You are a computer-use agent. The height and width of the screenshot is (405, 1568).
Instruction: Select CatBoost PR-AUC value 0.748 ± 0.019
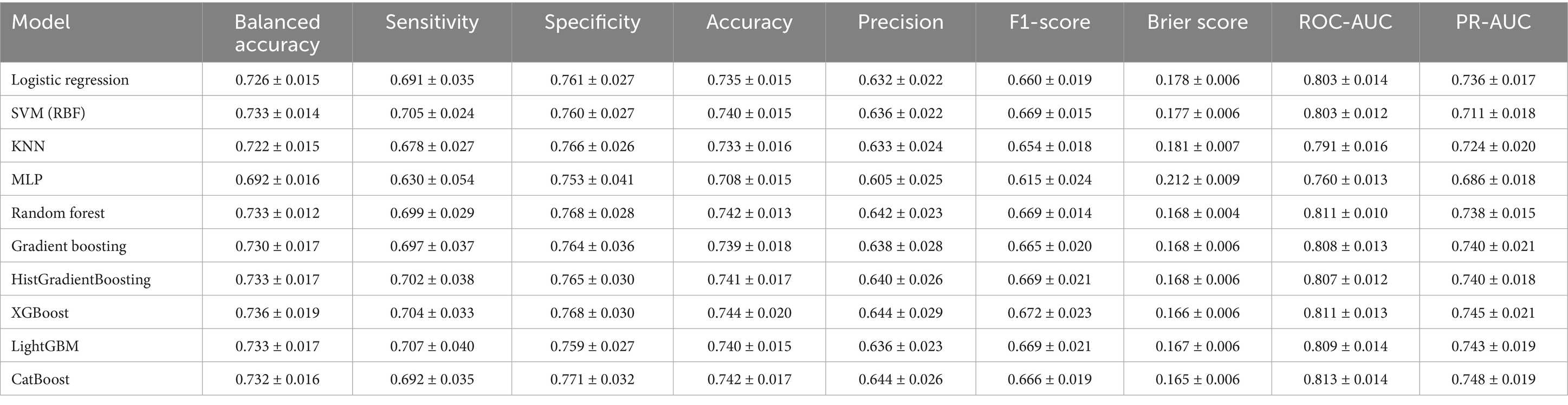click(x=1493, y=379)
